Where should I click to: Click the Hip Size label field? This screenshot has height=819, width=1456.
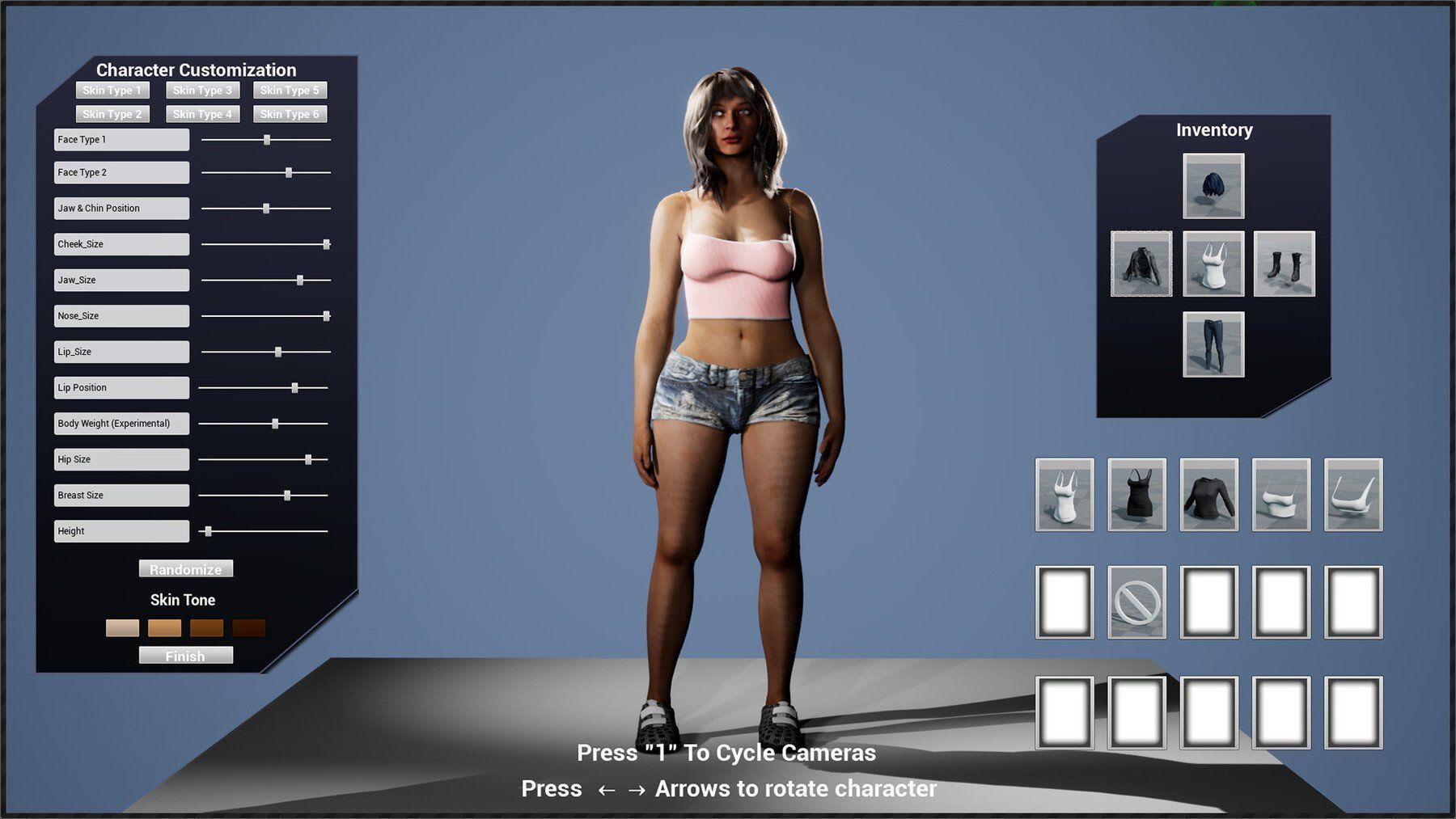(121, 459)
